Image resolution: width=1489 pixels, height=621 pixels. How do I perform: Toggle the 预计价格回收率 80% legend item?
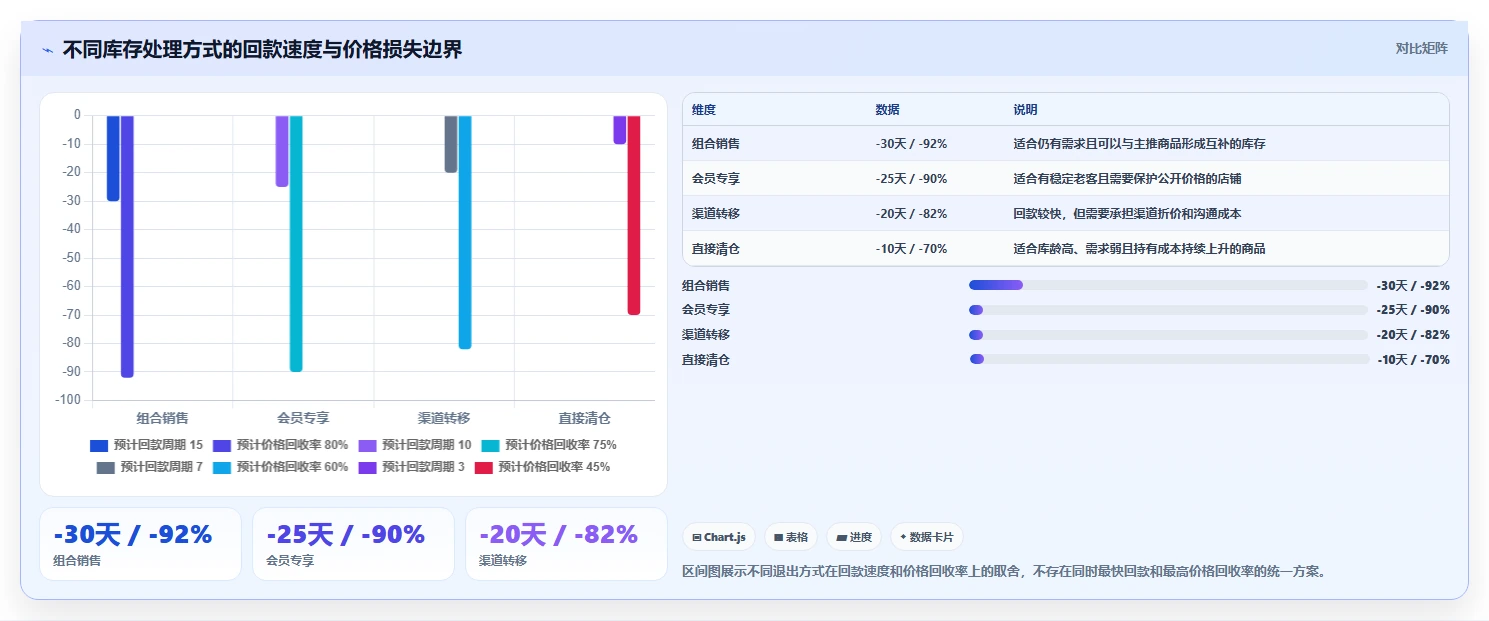(x=280, y=445)
